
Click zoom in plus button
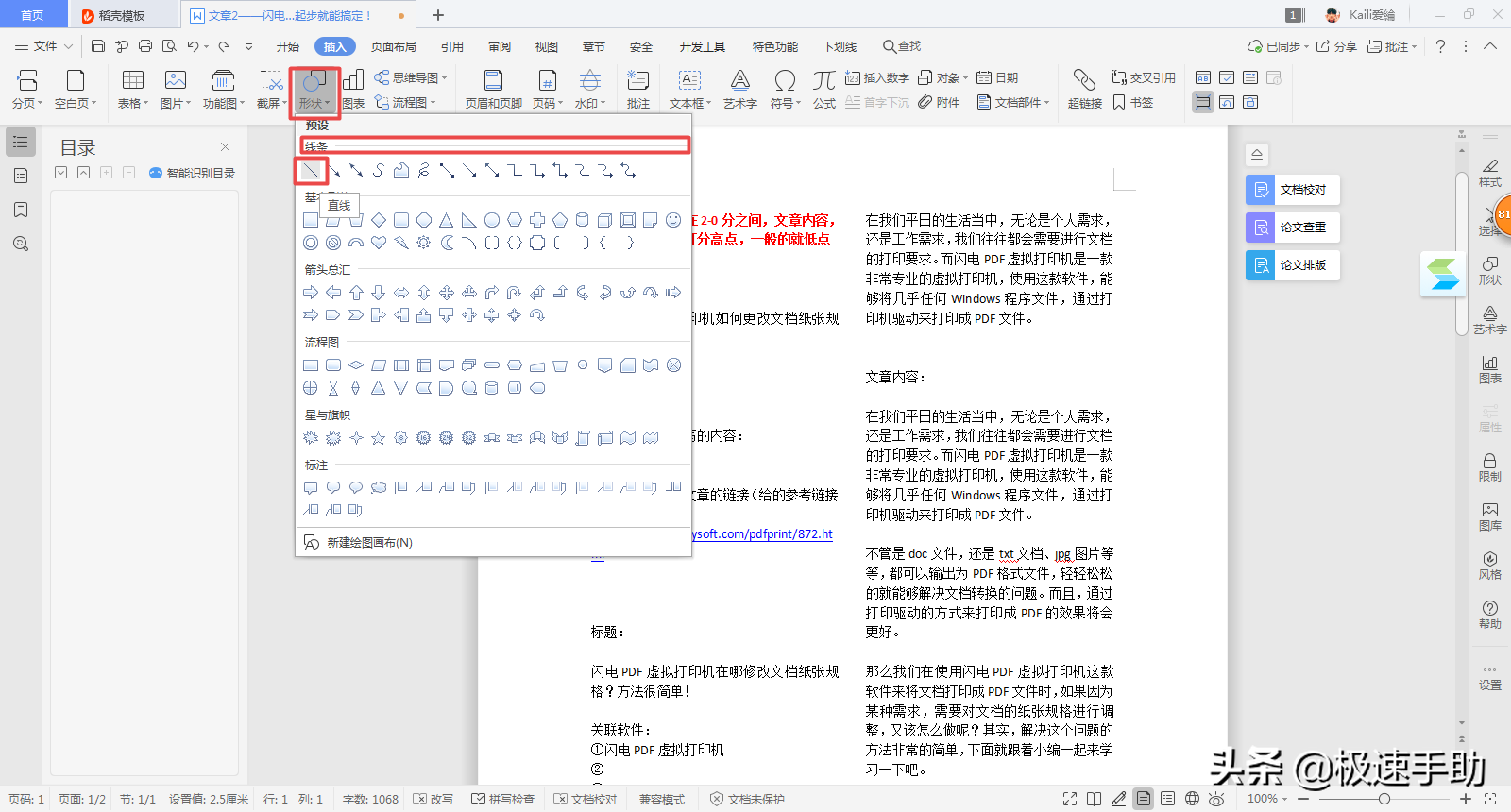point(1465,799)
